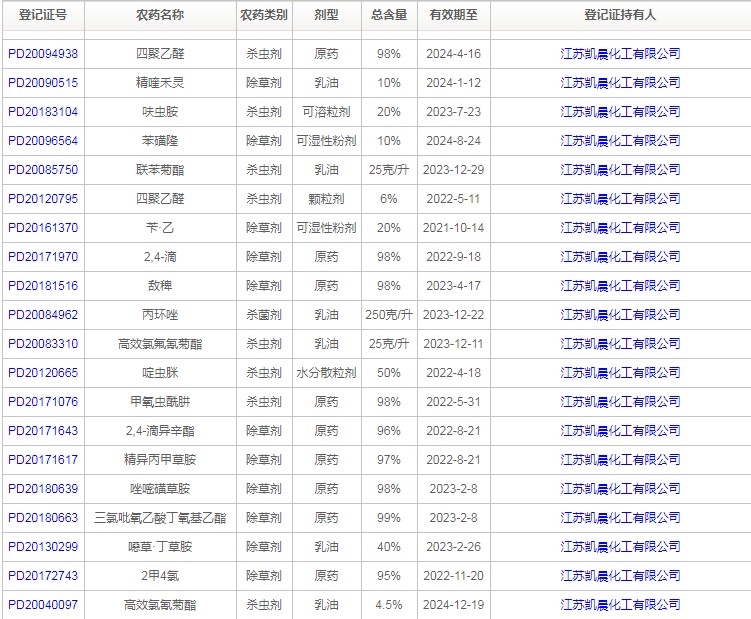
Task: Open registration PD20181516 link
Action: point(43,286)
